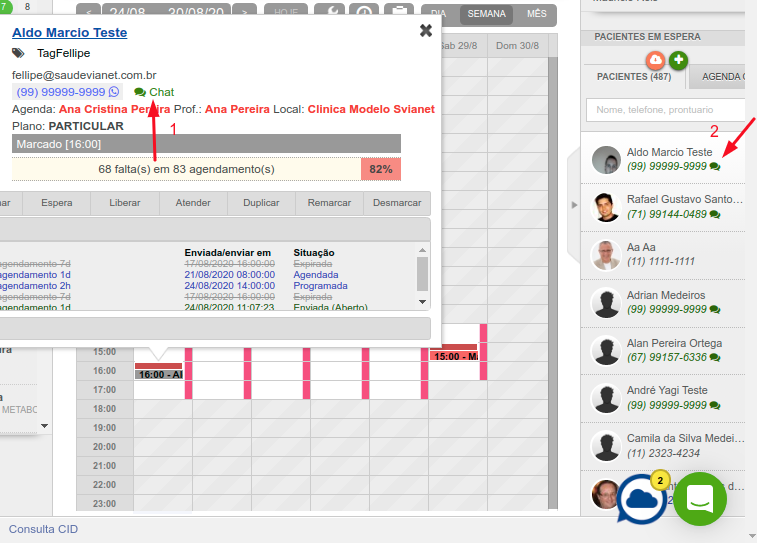Click the tag icon beside TagFellipe

coord(18,53)
